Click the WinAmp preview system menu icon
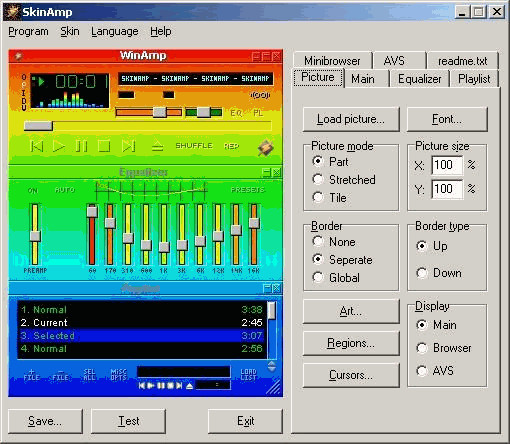The width and height of the screenshot is (510, 444). coord(18,56)
